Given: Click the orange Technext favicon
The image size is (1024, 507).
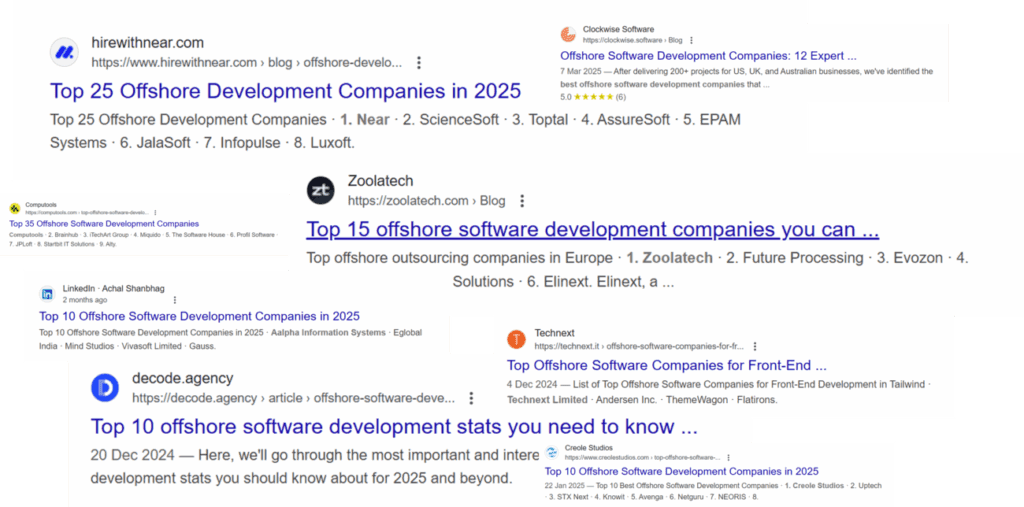Looking at the screenshot, I should coord(516,339).
